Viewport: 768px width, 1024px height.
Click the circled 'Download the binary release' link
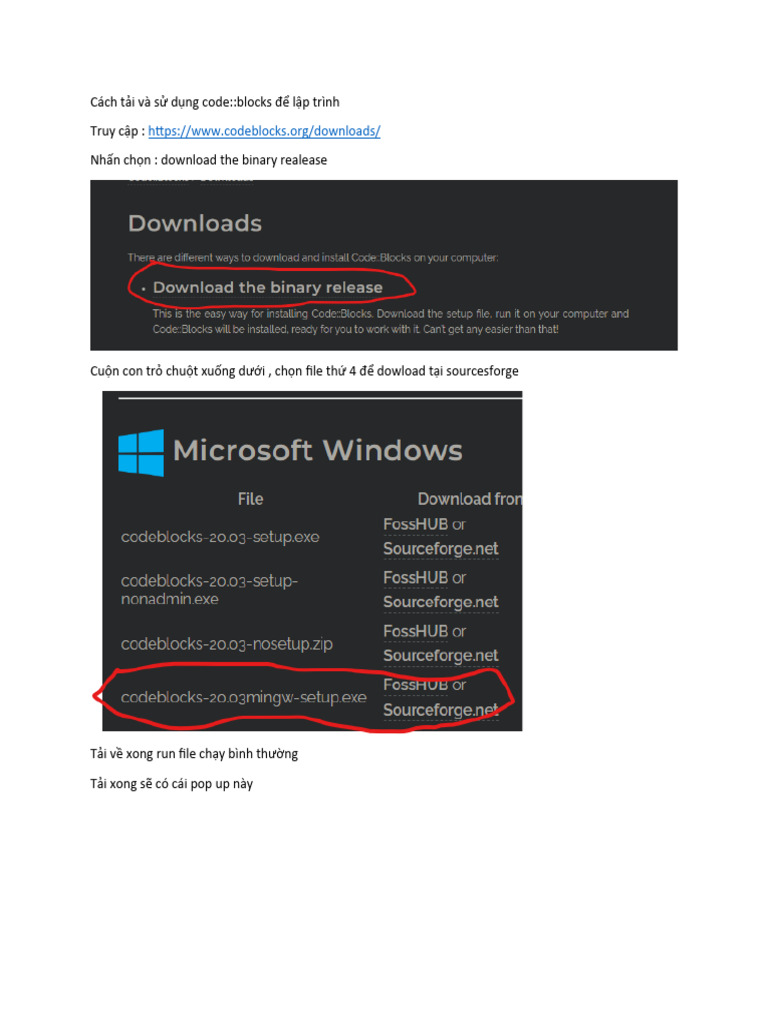268,287
